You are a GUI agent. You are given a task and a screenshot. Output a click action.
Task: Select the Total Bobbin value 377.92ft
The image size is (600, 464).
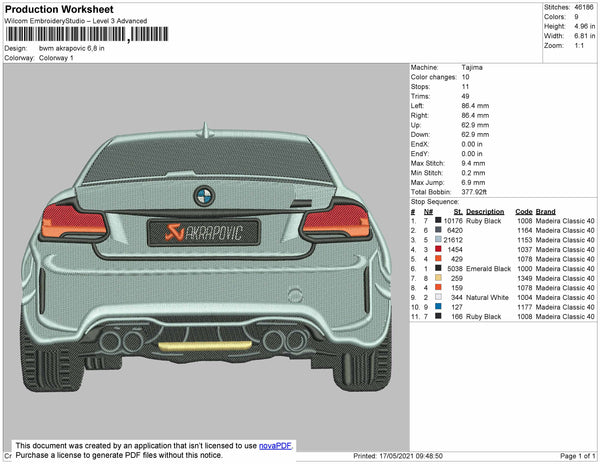(474, 192)
